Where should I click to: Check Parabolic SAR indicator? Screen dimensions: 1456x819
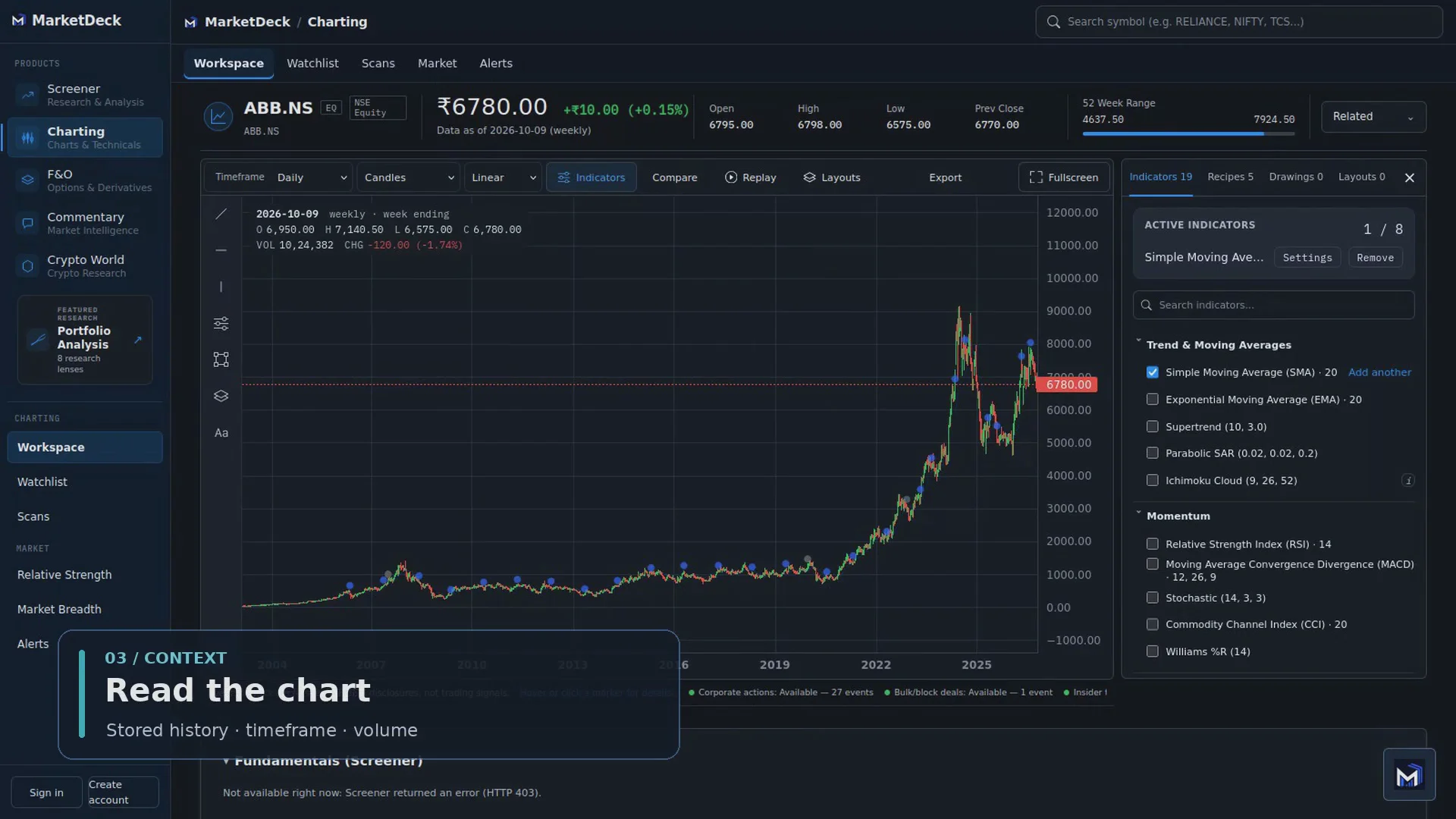pyautogui.click(x=1152, y=453)
